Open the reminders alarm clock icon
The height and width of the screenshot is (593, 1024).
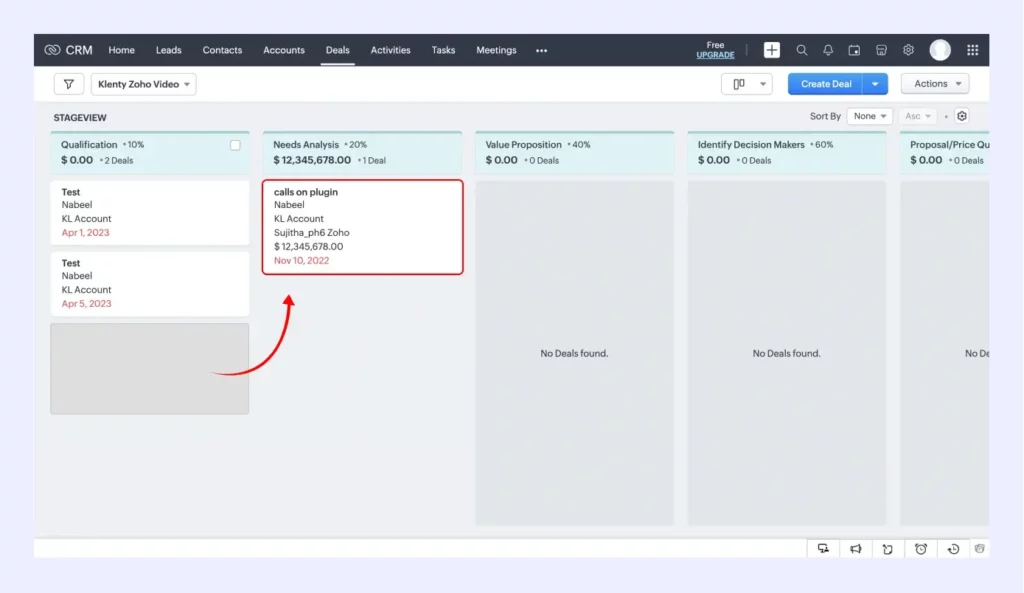pyautogui.click(x=921, y=549)
